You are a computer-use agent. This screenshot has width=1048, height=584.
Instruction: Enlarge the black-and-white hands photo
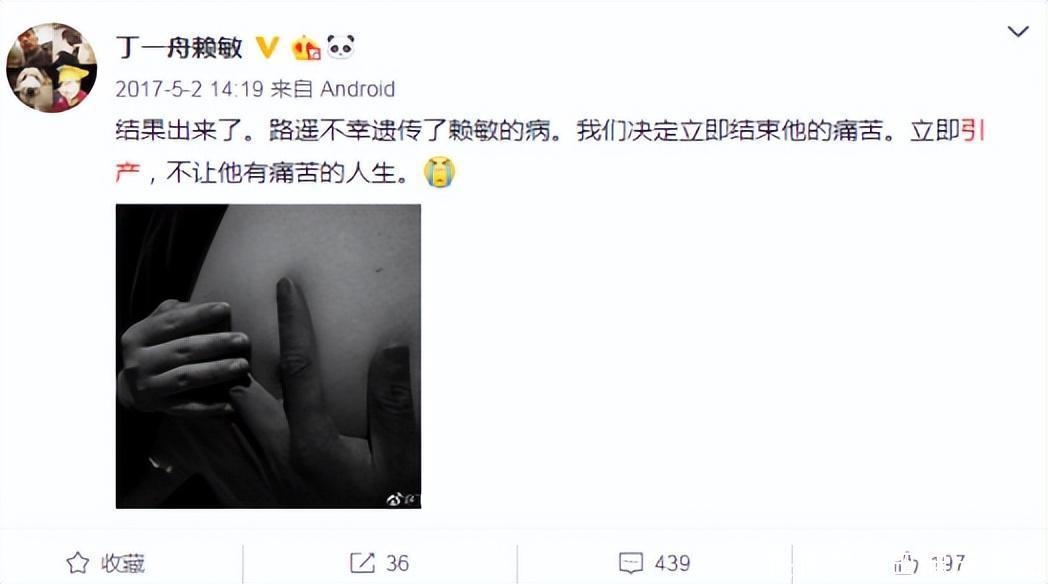pos(268,356)
